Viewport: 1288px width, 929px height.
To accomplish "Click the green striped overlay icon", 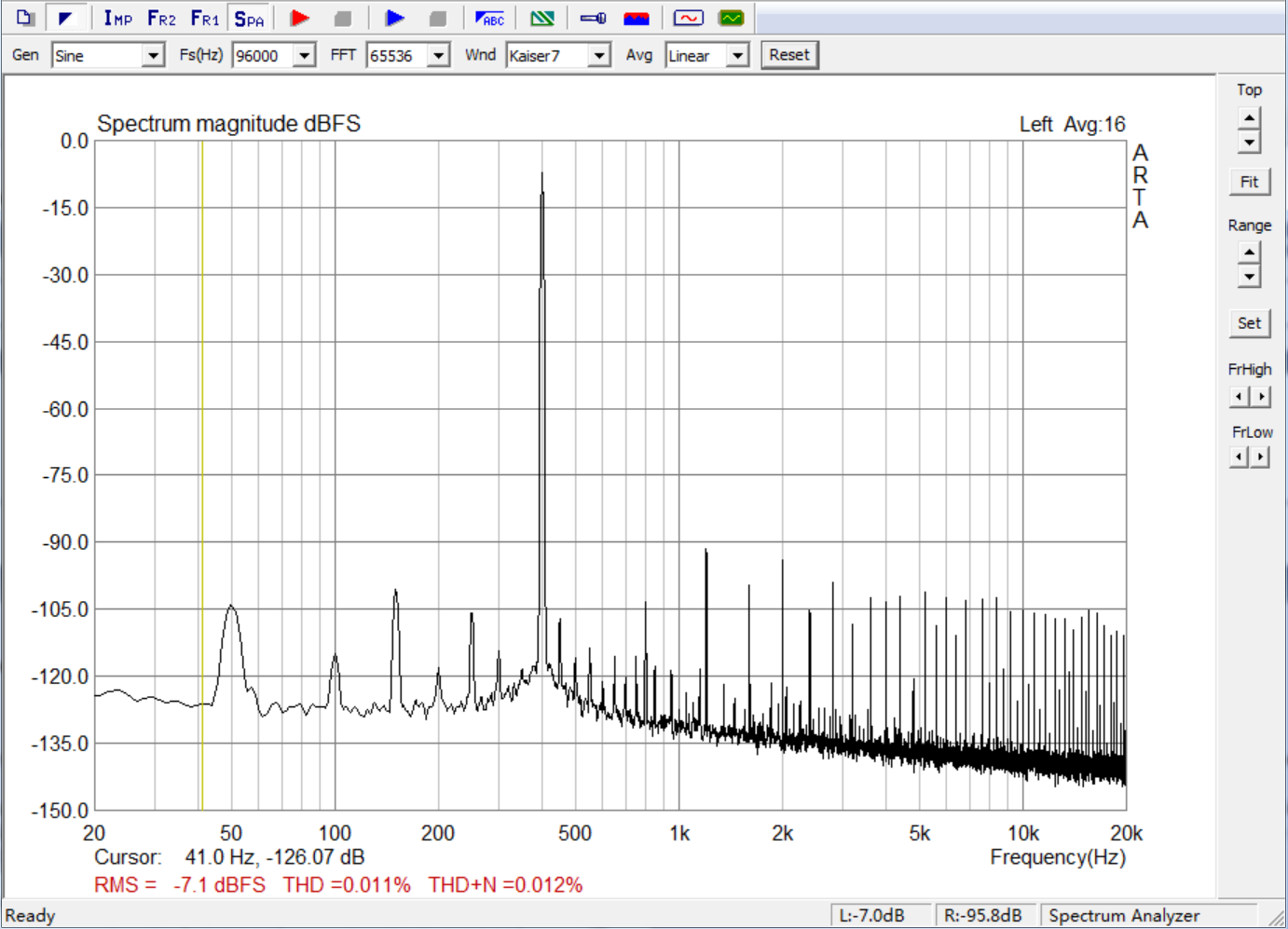I will [x=541, y=18].
